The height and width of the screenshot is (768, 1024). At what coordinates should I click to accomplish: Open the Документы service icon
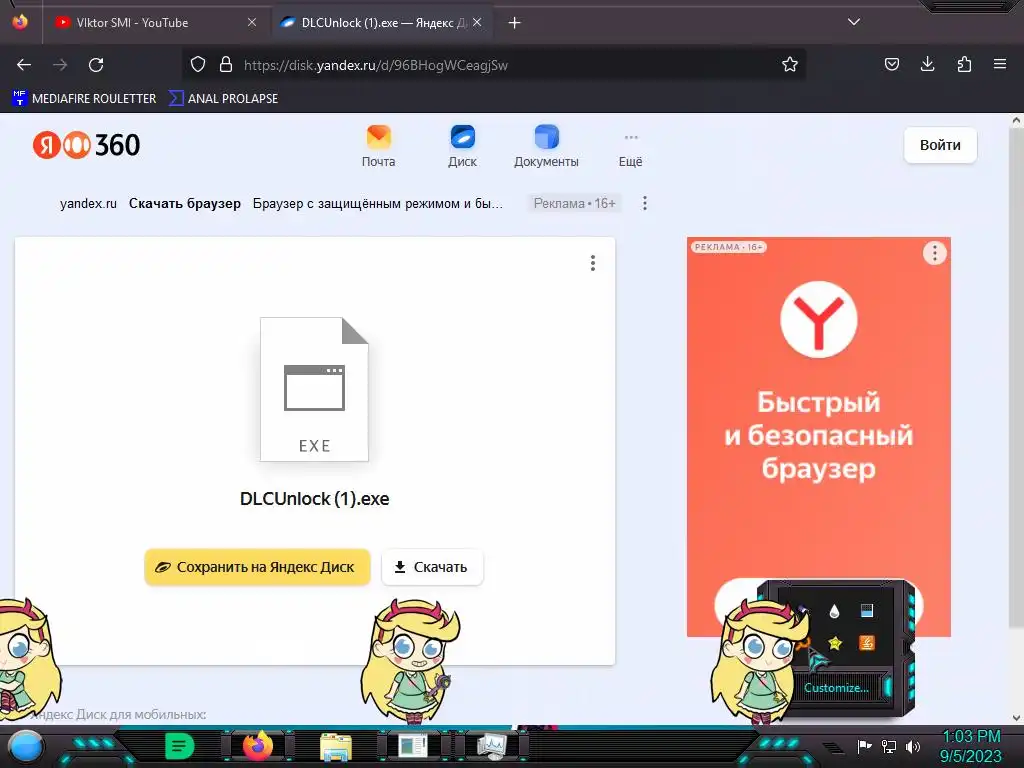pyautogui.click(x=546, y=146)
